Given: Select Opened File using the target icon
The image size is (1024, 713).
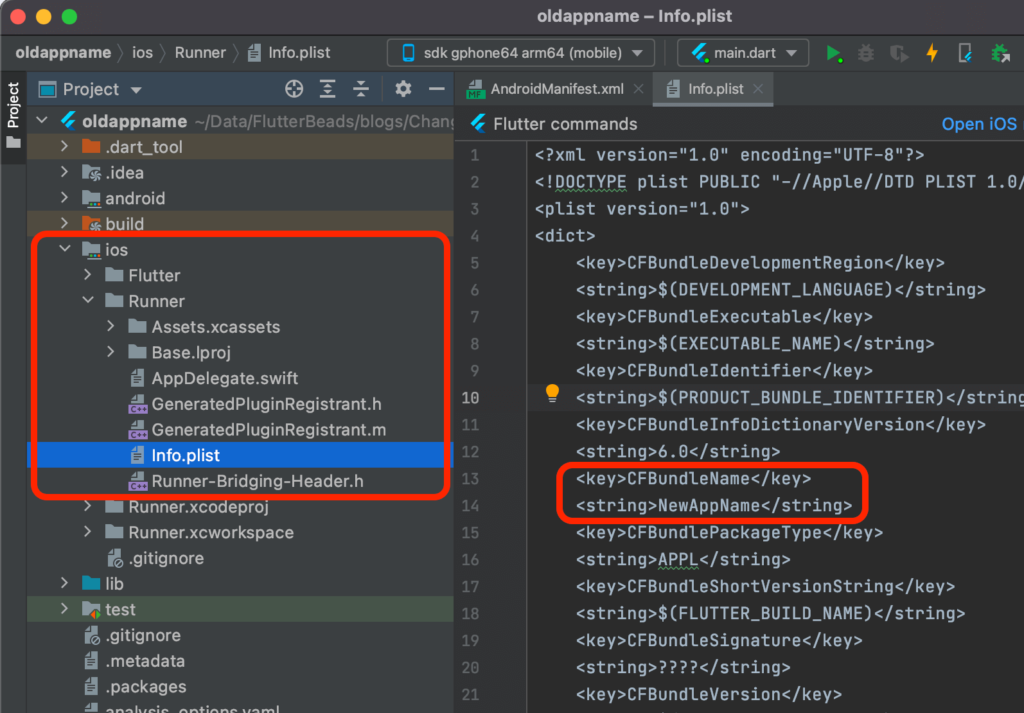Looking at the screenshot, I should point(293,89).
